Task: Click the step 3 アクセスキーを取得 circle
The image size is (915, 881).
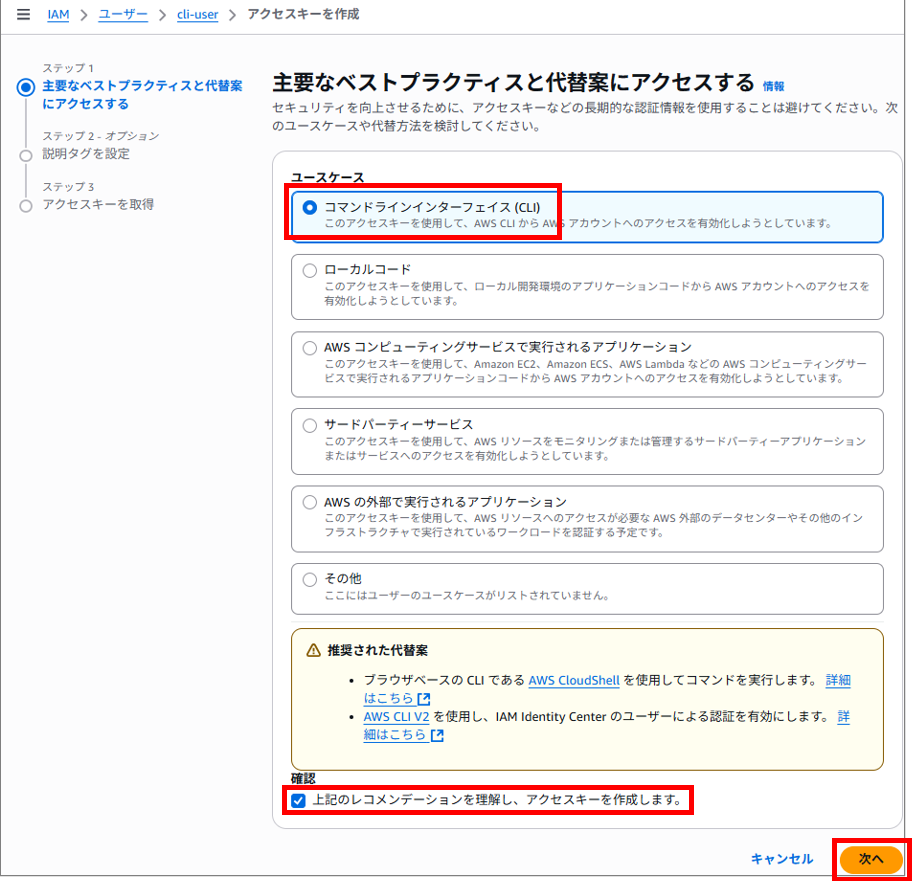Action: coord(26,206)
